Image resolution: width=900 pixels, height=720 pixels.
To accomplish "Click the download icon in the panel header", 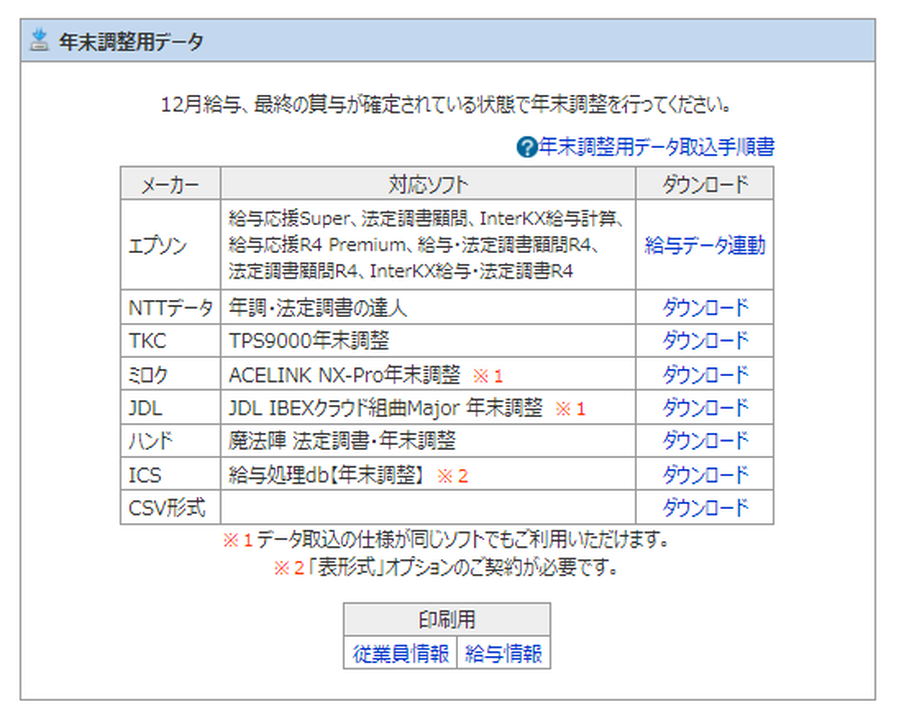I will (x=39, y=41).
